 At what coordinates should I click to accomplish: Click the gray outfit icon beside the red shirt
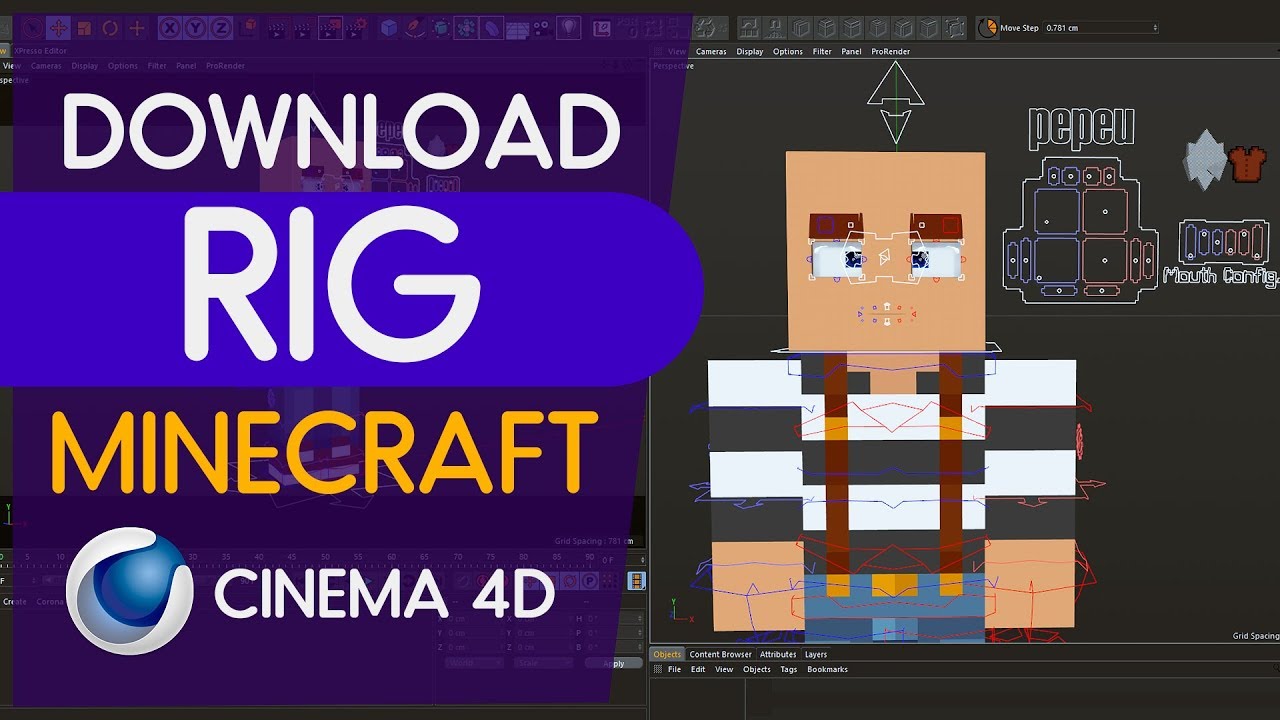click(1204, 160)
